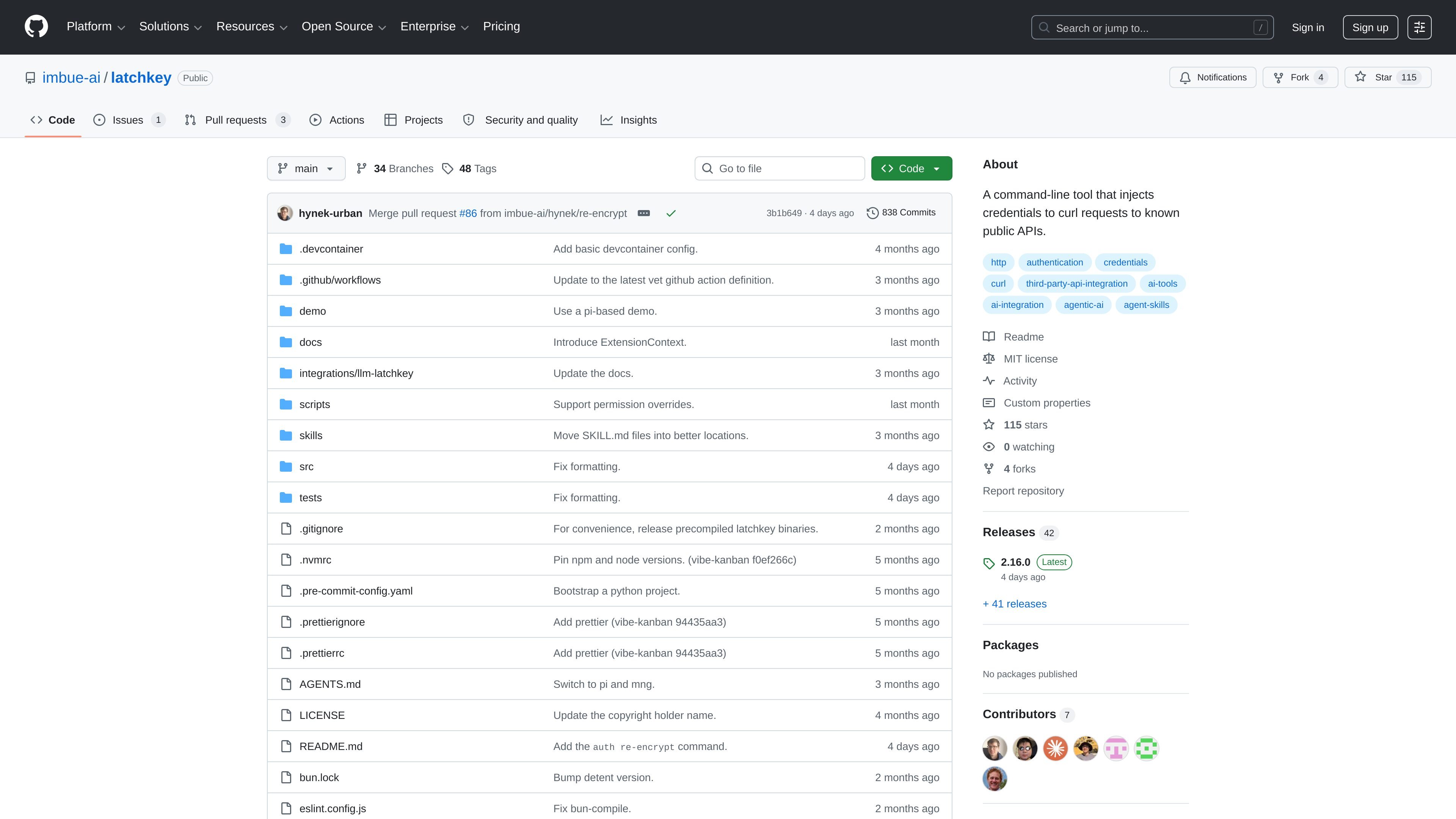Viewport: 1456px width, 819px height.
Task: Fork the latchkey repository
Action: point(1300,77)
